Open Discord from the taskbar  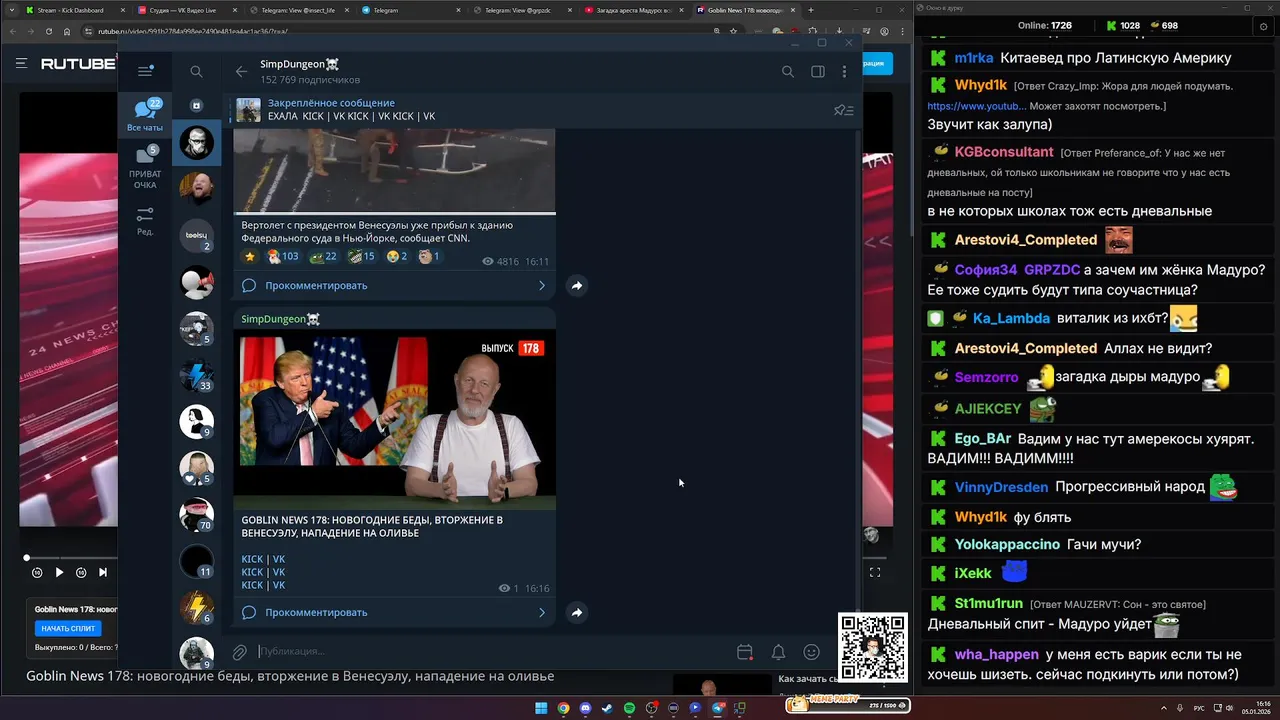pyautogui.click(x=585, y=708)
